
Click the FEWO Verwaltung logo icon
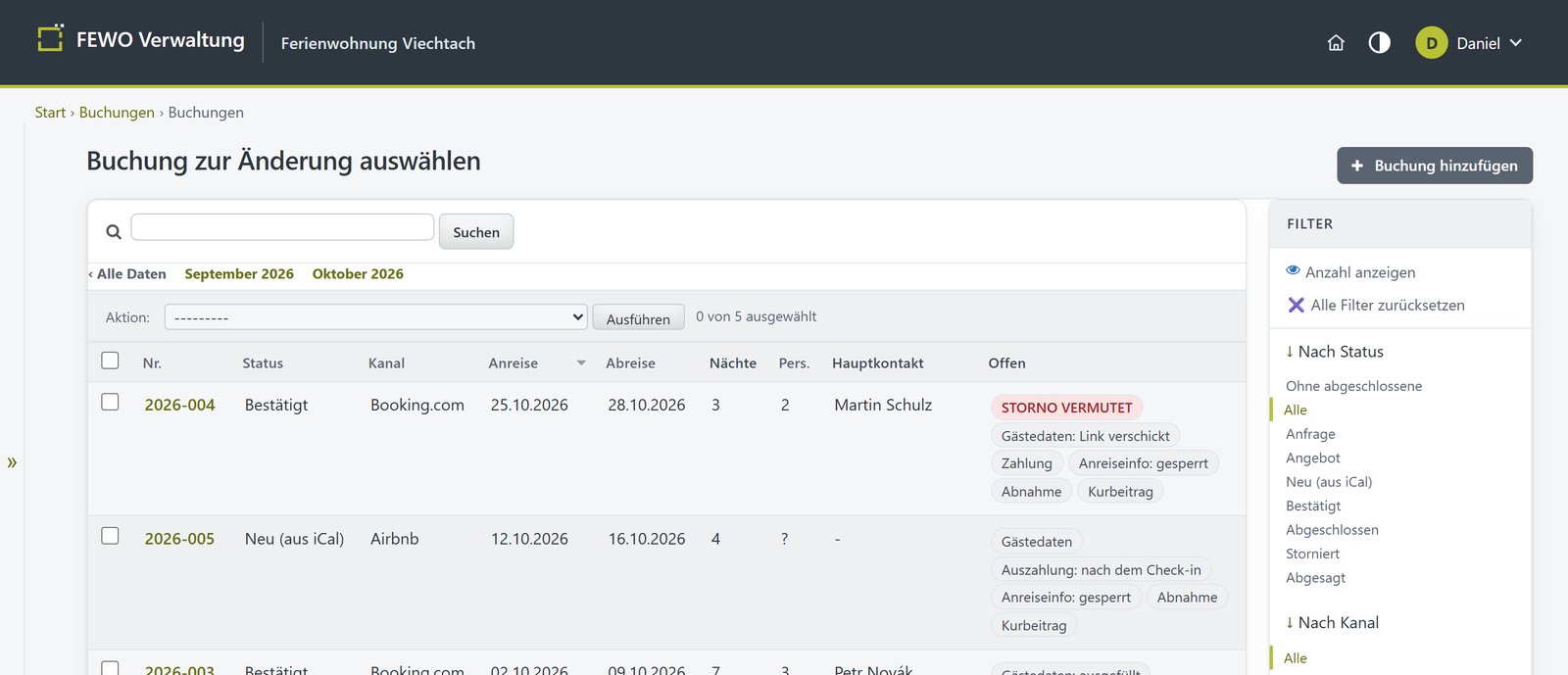50,38
